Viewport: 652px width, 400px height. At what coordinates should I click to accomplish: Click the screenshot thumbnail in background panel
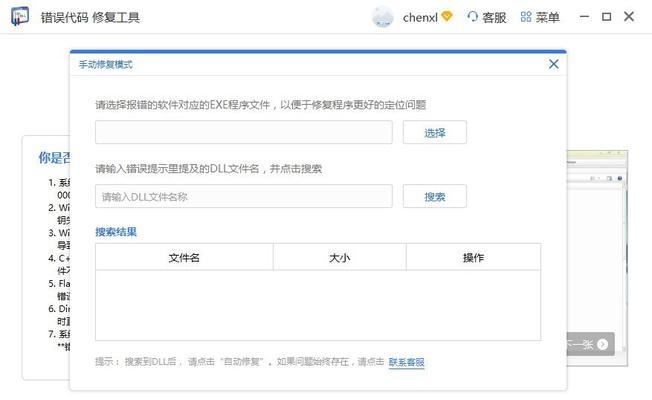pyautogui.click(x=597, y=258)
